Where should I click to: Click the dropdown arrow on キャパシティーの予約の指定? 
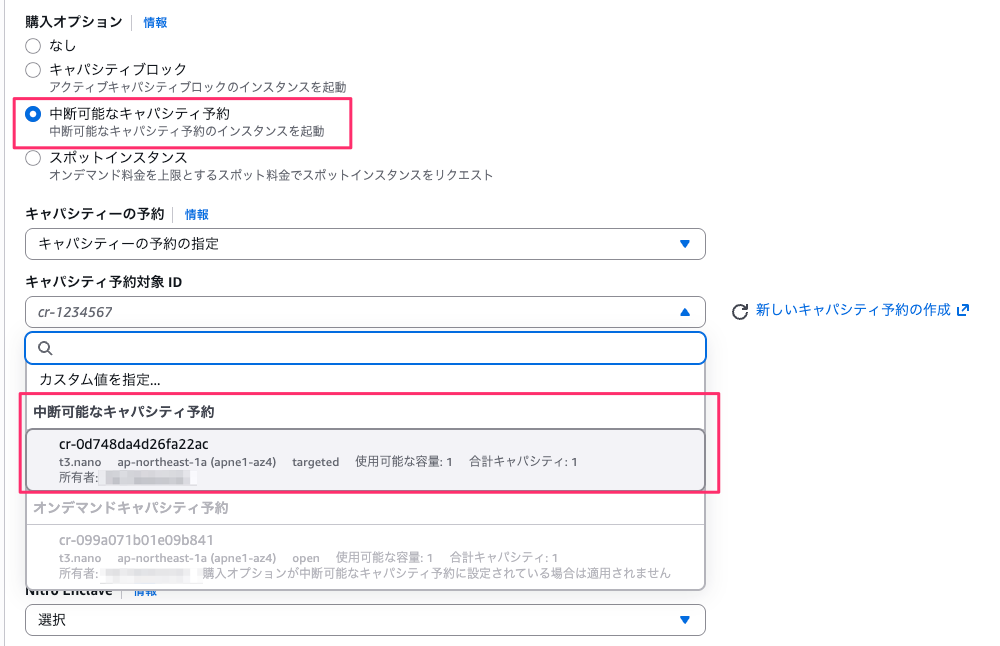click(x=687, y=243)
